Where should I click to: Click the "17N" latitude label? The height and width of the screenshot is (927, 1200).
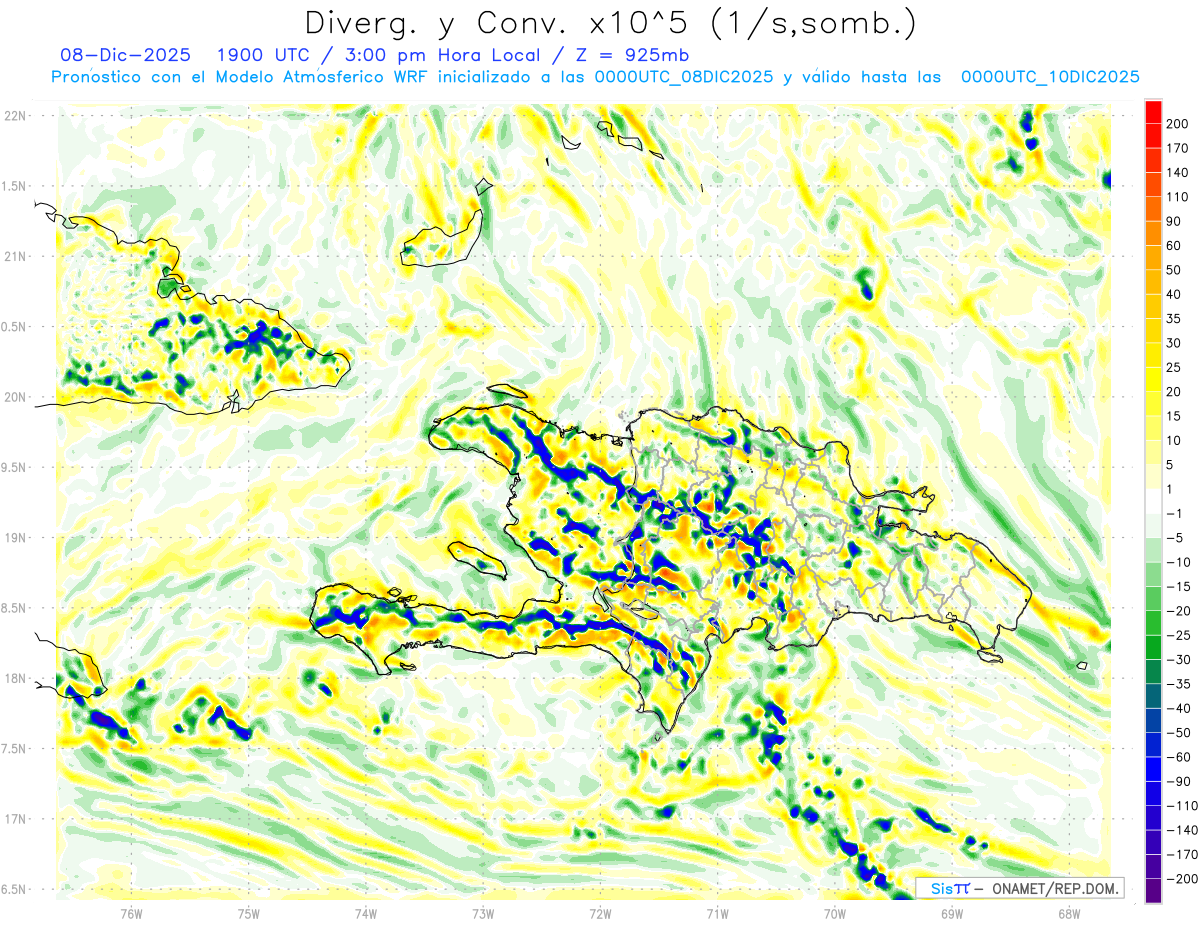(x=15, y=819)
